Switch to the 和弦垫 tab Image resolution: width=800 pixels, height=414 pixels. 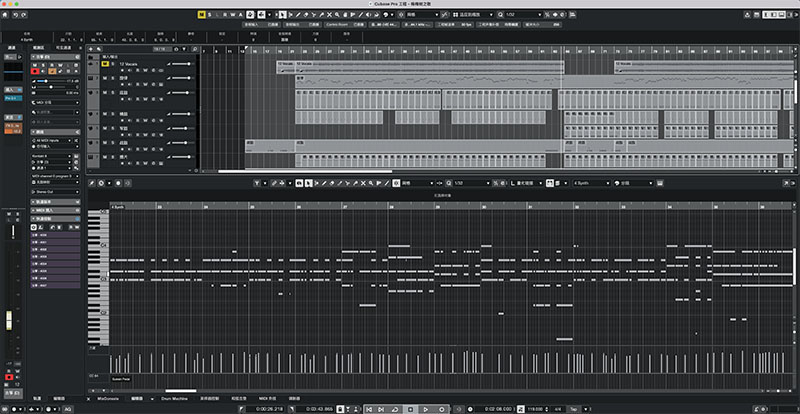click(x=239, y=398)
